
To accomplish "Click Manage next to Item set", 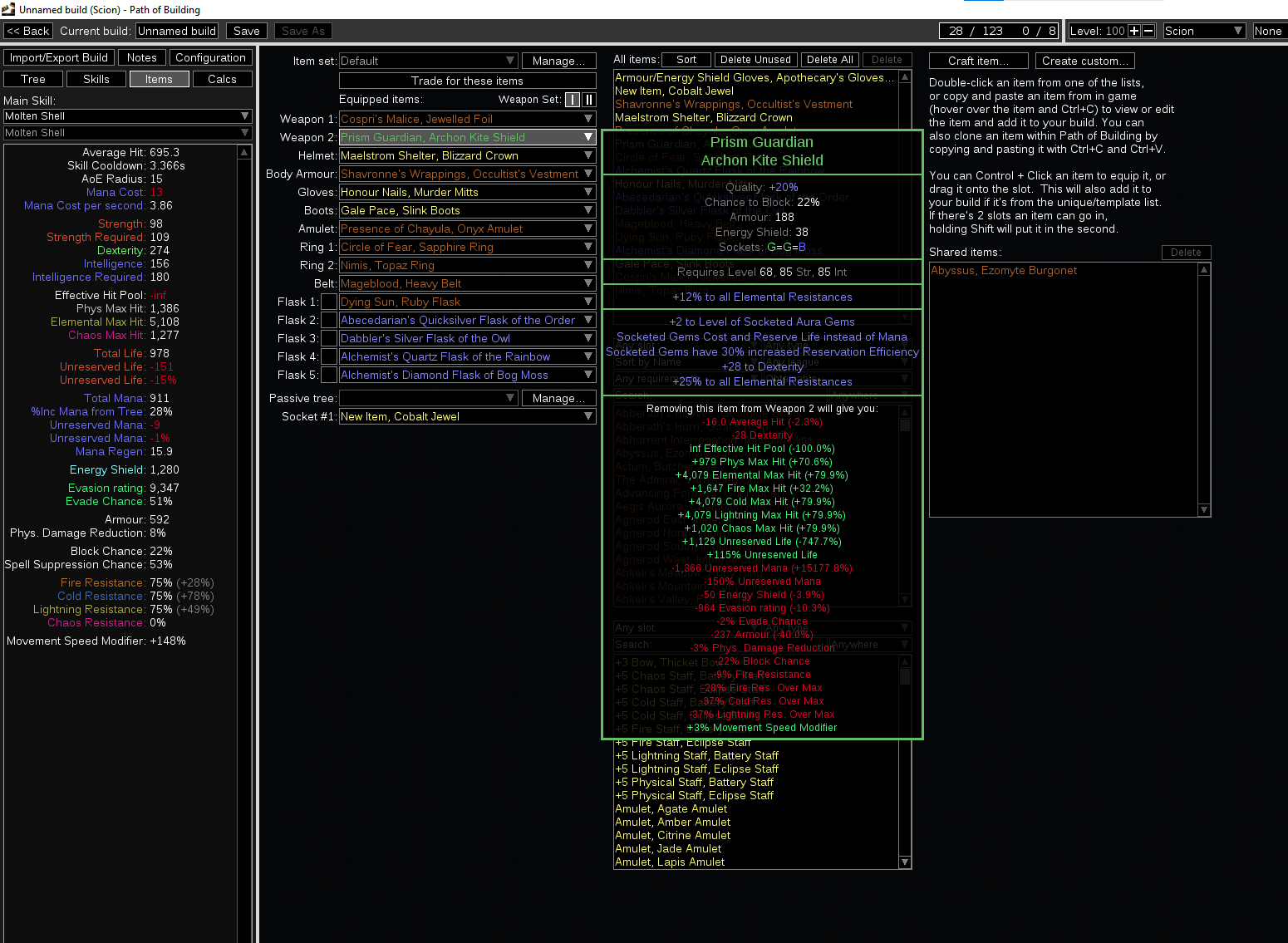I will pos(559,61).
